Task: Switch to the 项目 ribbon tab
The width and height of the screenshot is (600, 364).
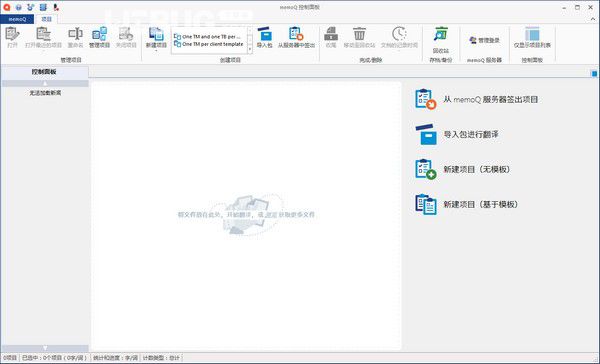Action: click(46, 19)
